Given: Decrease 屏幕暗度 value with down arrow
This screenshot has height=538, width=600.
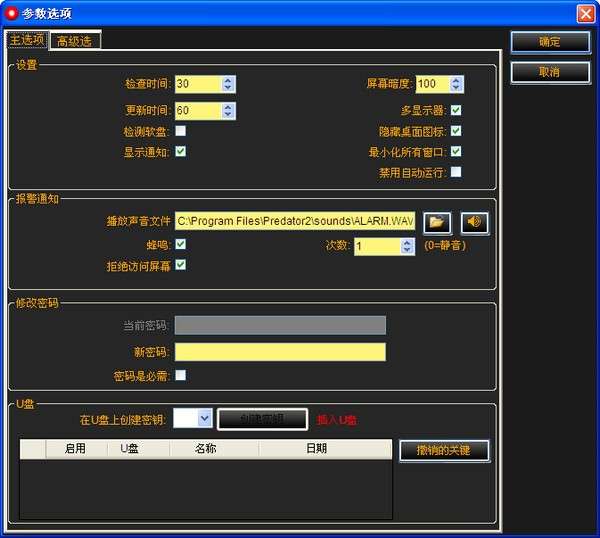Looking at the screenshot, I should pyautogui.click(x=456, y=88).
